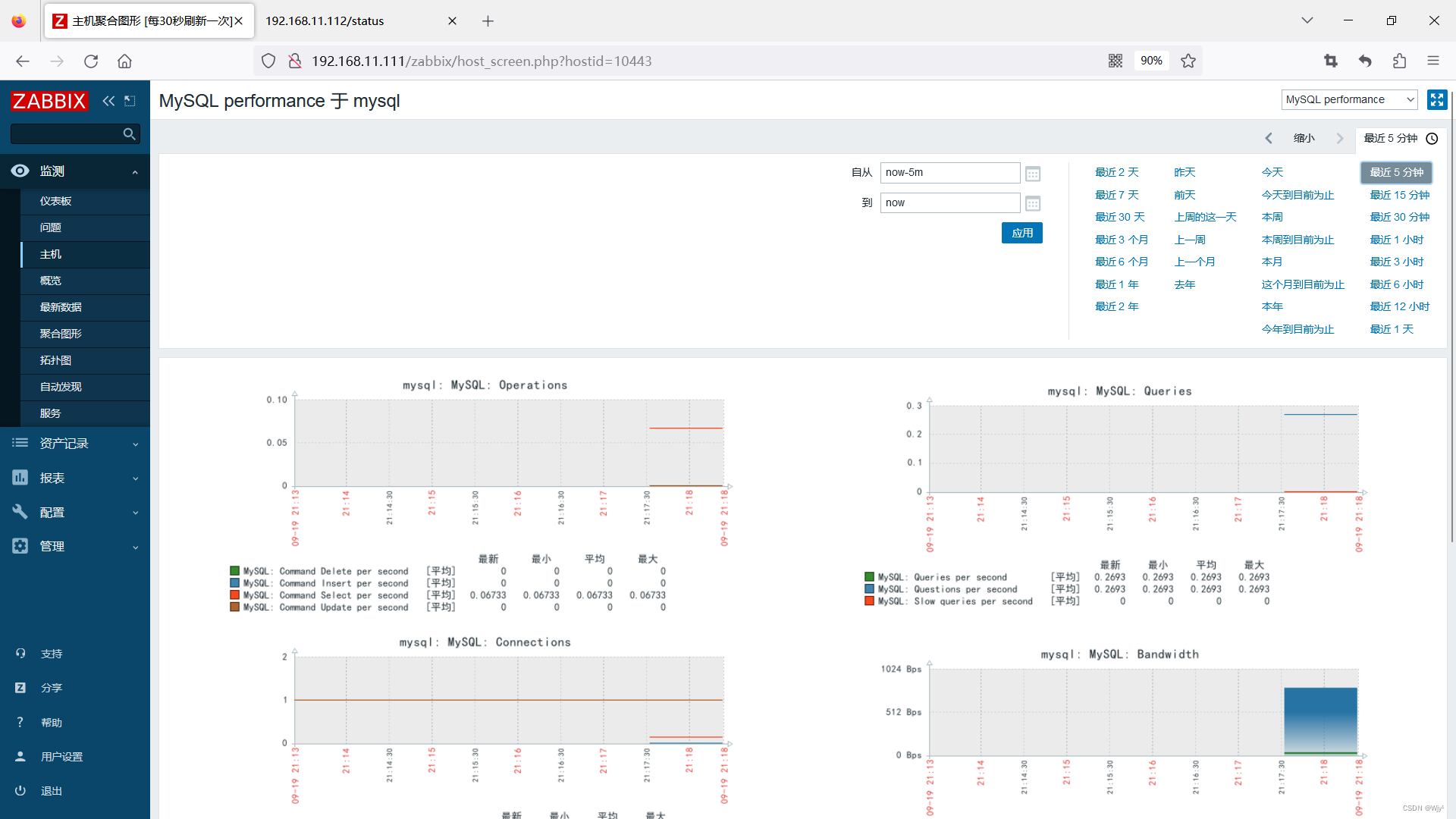Collapse the sidebar with the double-chevron icon
The width and height of the screenshot is (1456, 819).
click(x=108, y=101)
